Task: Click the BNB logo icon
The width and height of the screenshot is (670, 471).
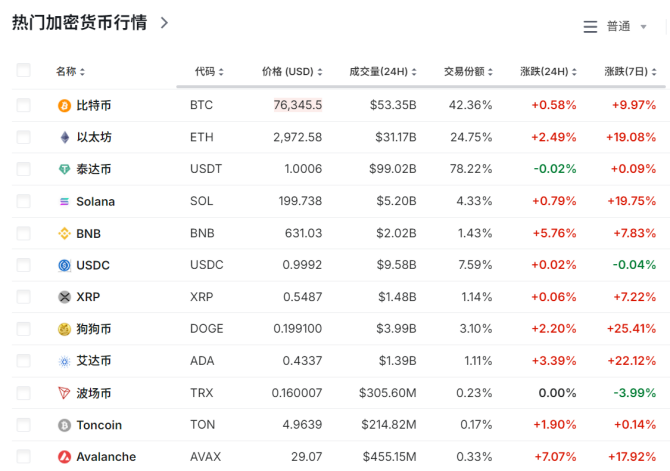Action: pyautogui.click(x=65, y=233)
